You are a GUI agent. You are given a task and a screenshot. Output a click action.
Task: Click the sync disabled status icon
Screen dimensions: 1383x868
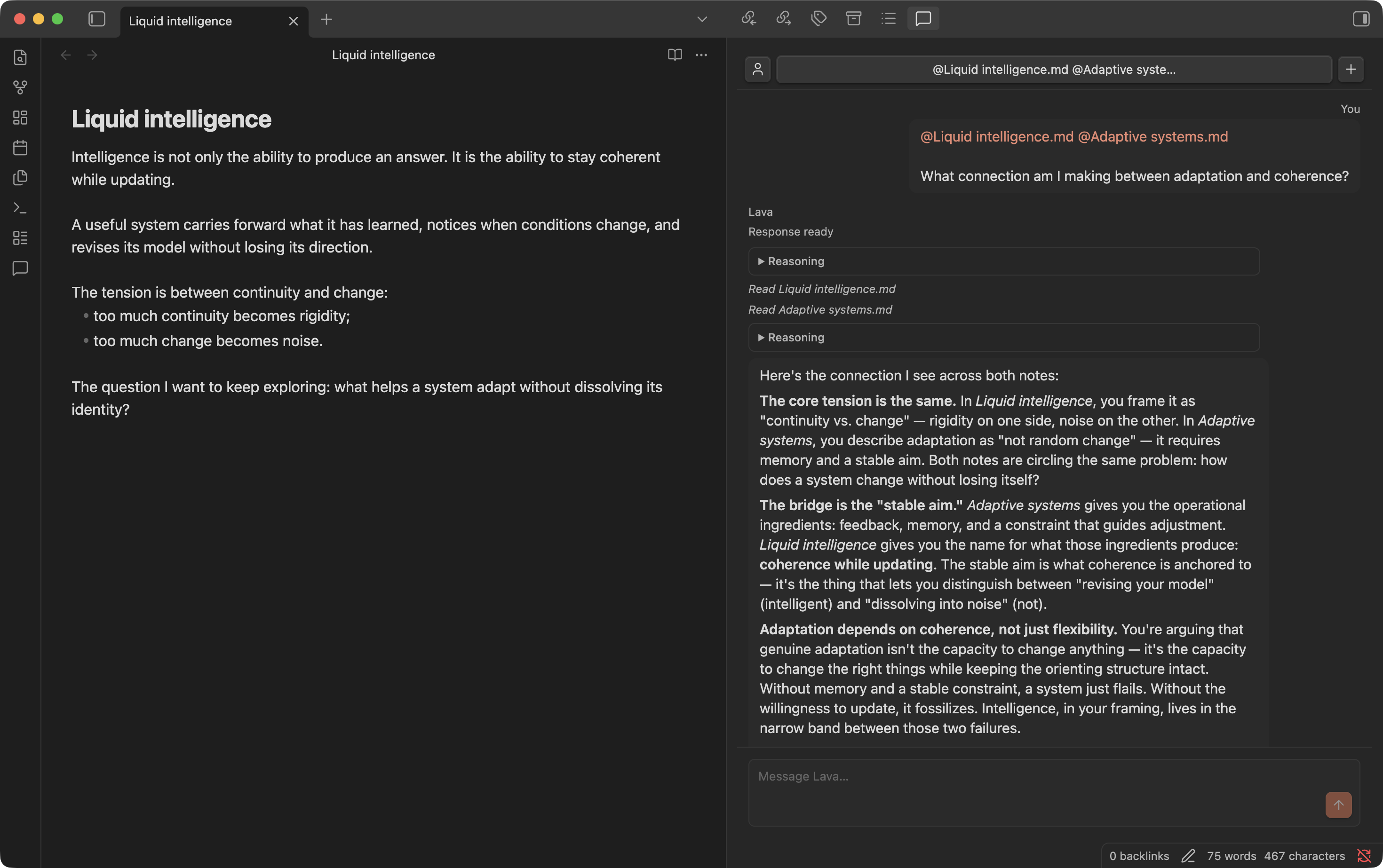tap(1363, 856)
